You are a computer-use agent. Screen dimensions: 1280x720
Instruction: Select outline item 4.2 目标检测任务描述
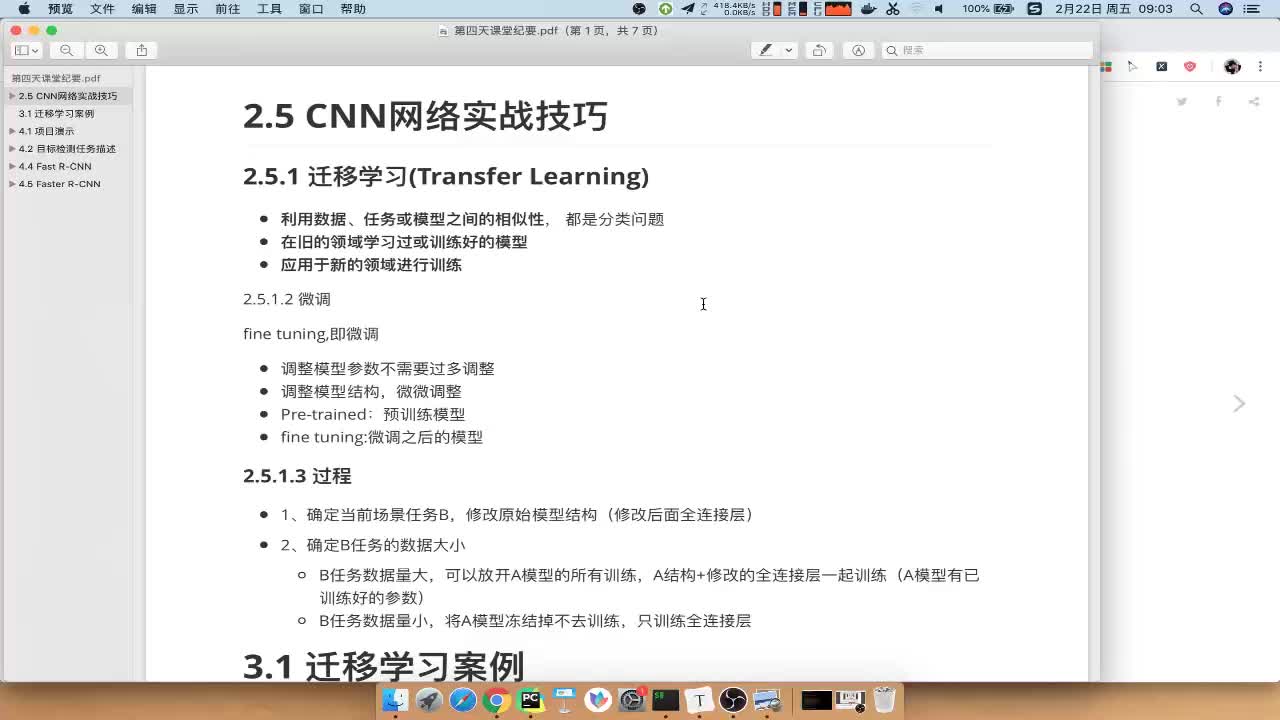tap(67, 149)
